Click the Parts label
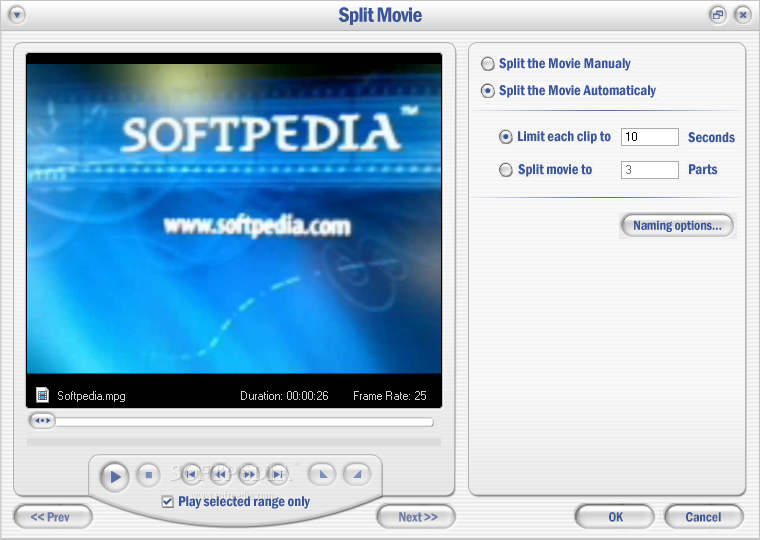 pos(702,170)
